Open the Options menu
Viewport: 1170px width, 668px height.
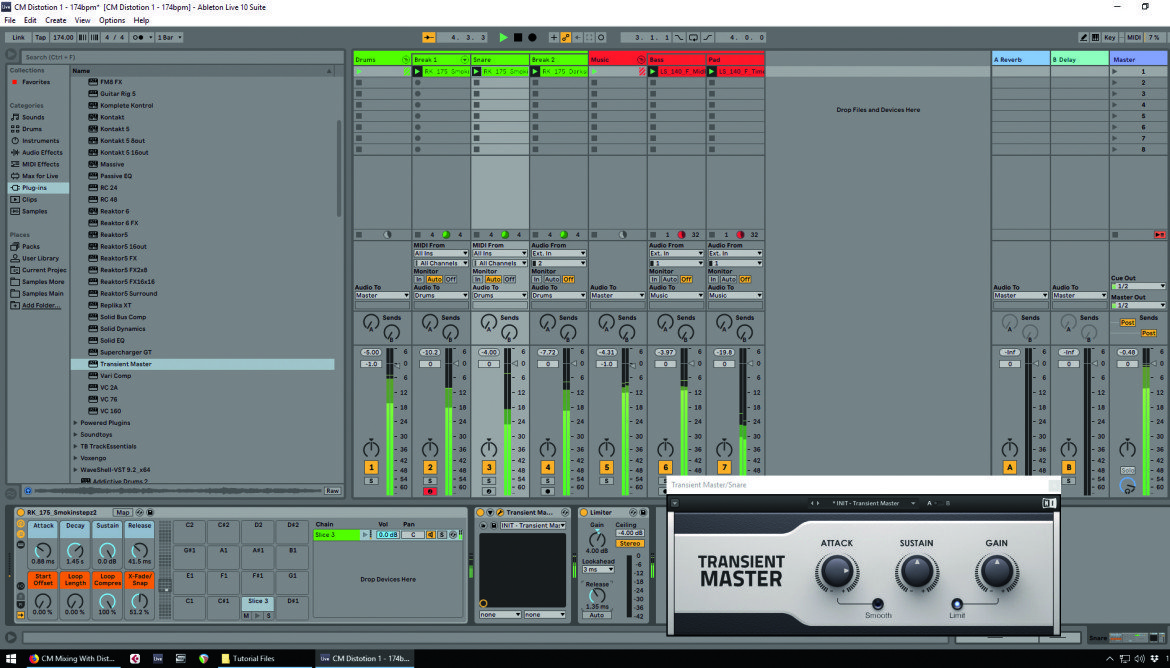(x=112, y=20)
